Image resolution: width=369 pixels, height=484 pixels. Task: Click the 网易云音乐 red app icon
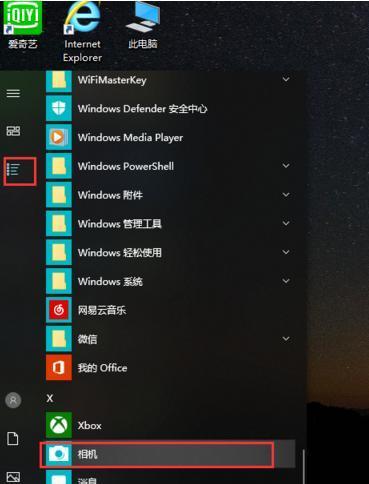point(59,310)
